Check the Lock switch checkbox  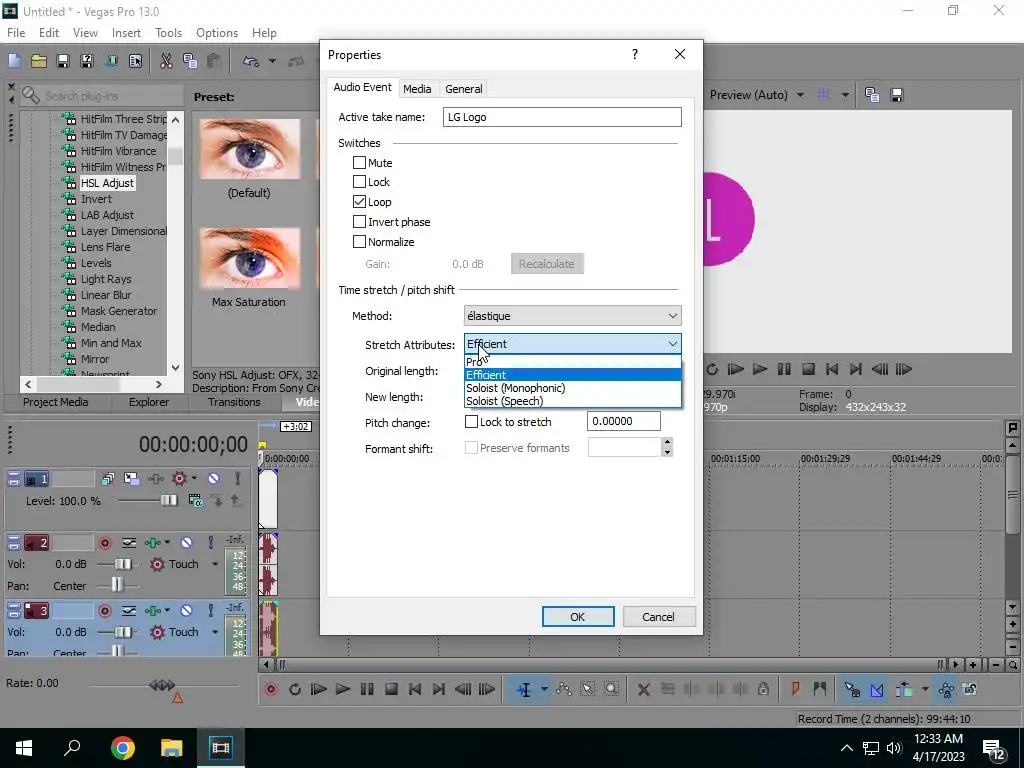(x=359, y=182)
